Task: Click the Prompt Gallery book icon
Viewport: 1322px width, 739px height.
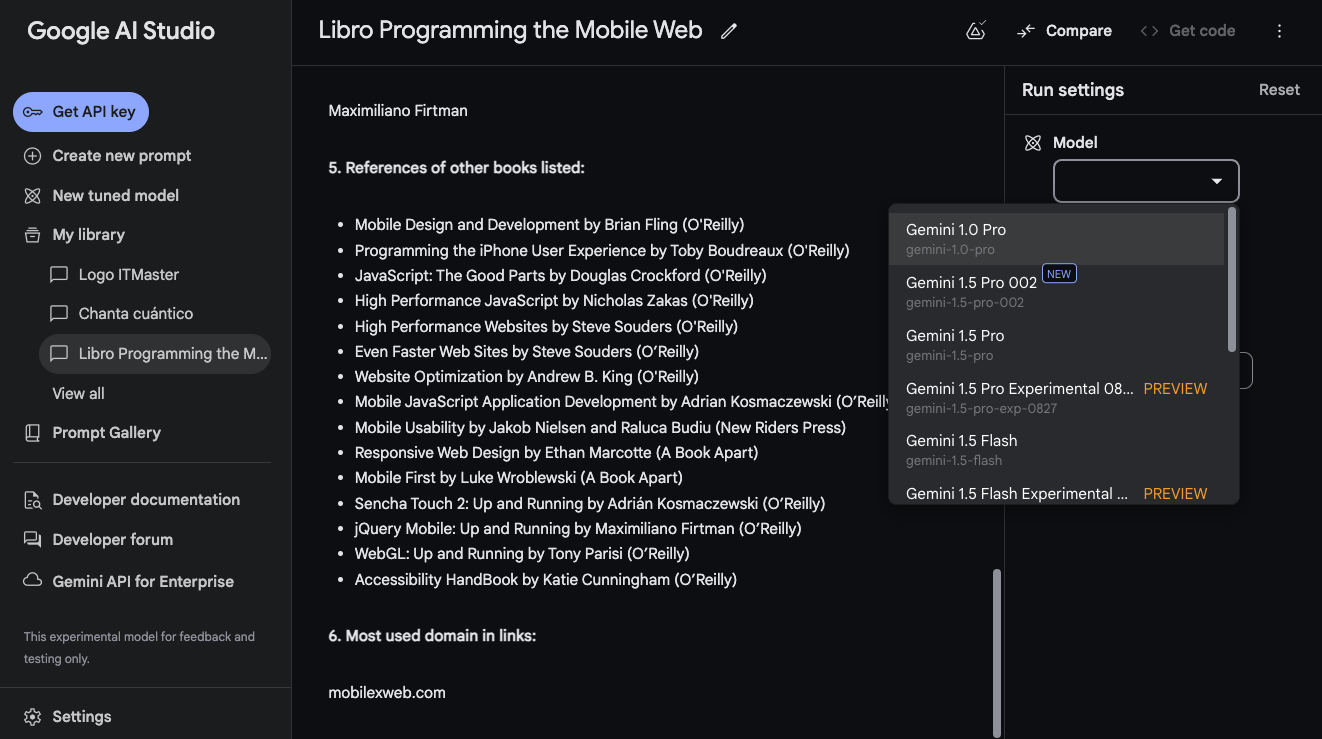Action: [33, 433]
